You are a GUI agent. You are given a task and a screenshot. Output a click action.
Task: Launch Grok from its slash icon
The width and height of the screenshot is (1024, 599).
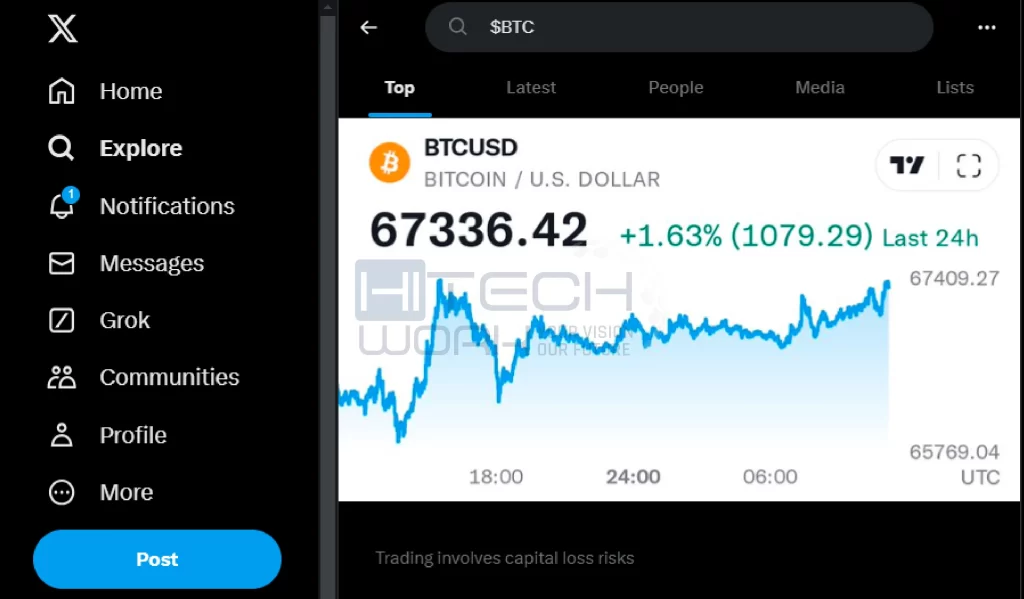tap(61, 320)
